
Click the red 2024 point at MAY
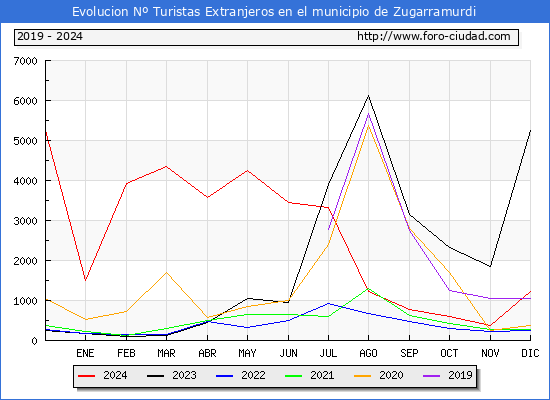[x=247, y=171]
